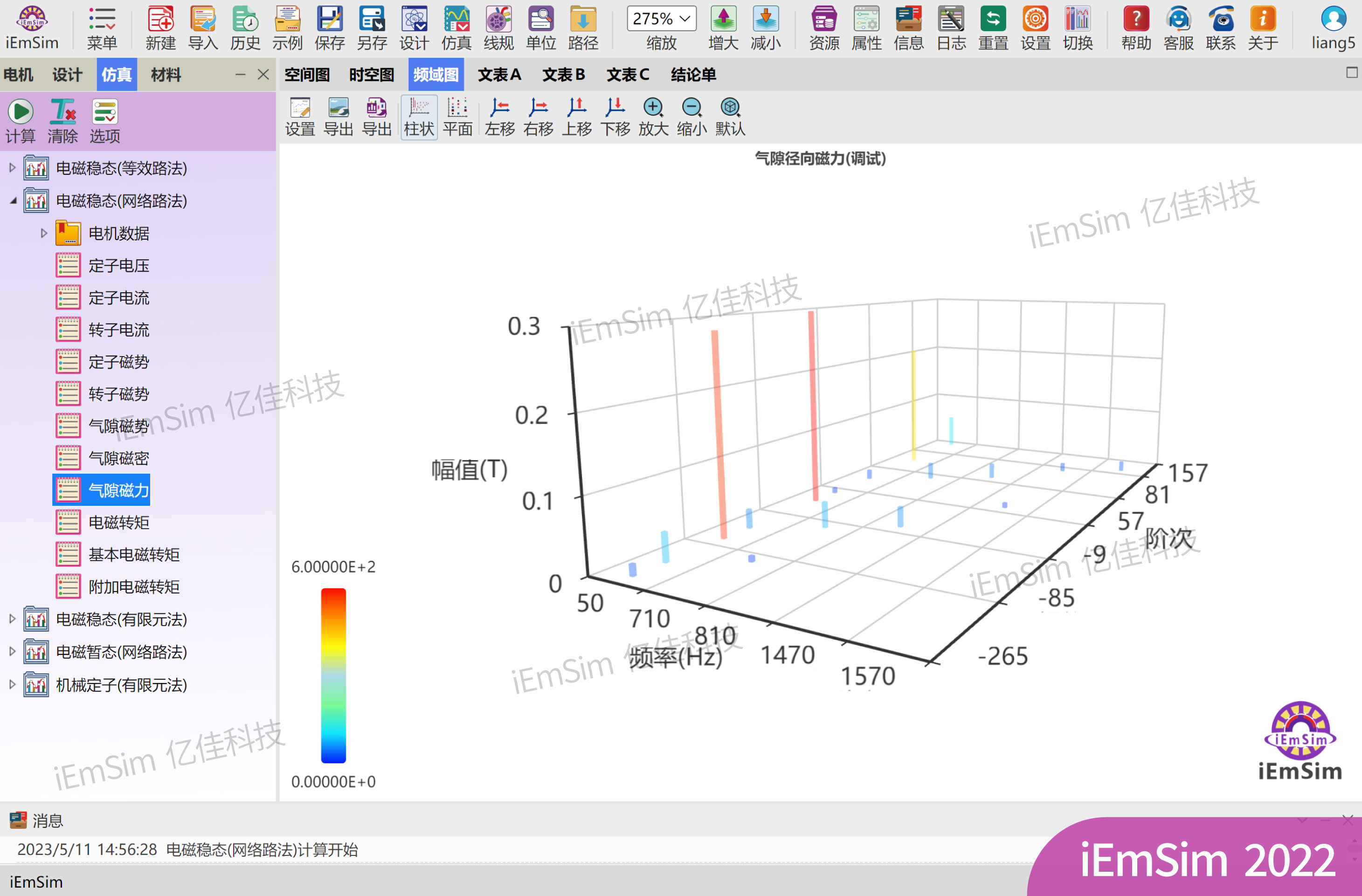The image size is (1362, 896).
Task: Click the 上移 (Move up) chart icon
Action: (x=576, y=117)
